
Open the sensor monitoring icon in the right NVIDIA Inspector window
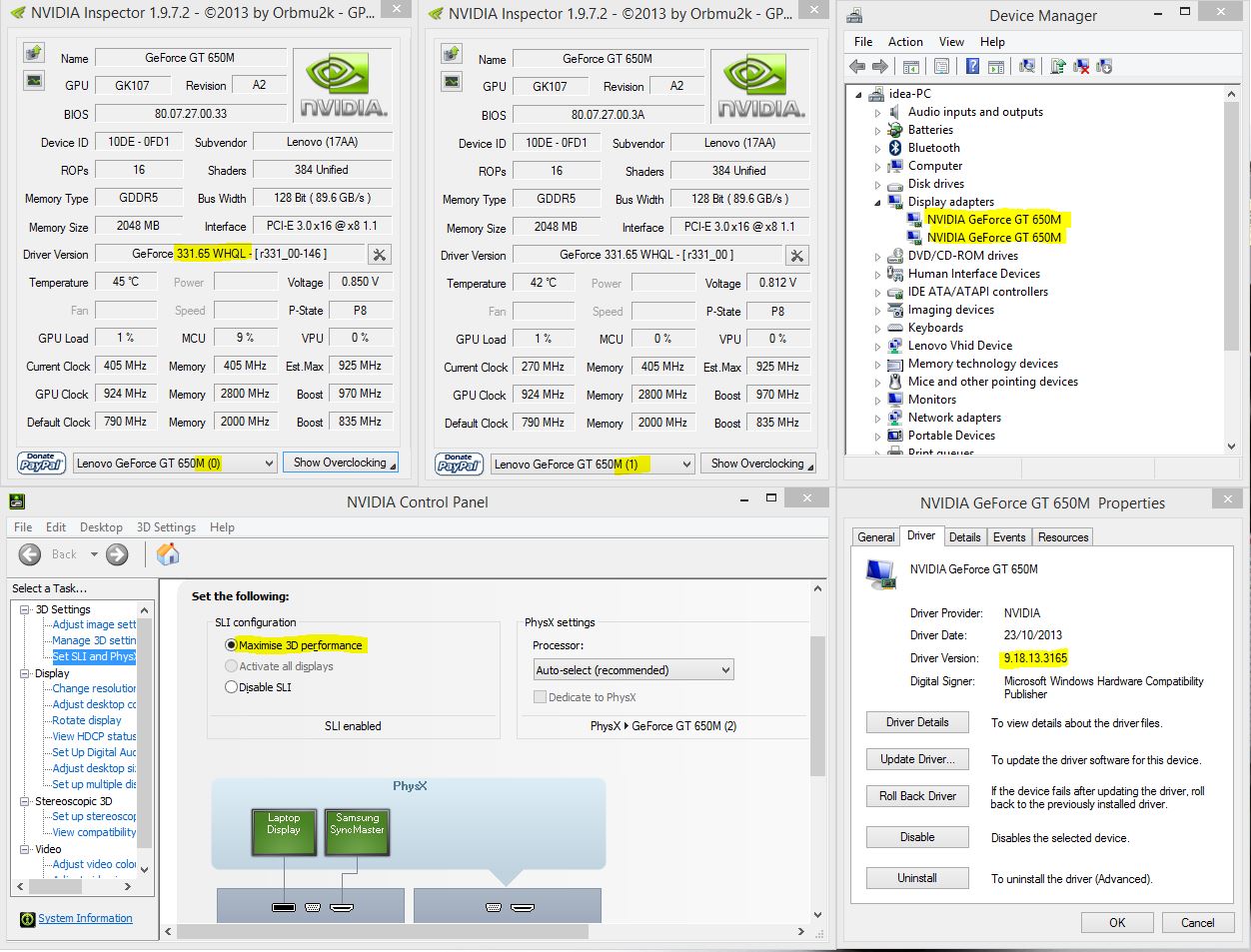pyautogui.click(x=452, y=81)
